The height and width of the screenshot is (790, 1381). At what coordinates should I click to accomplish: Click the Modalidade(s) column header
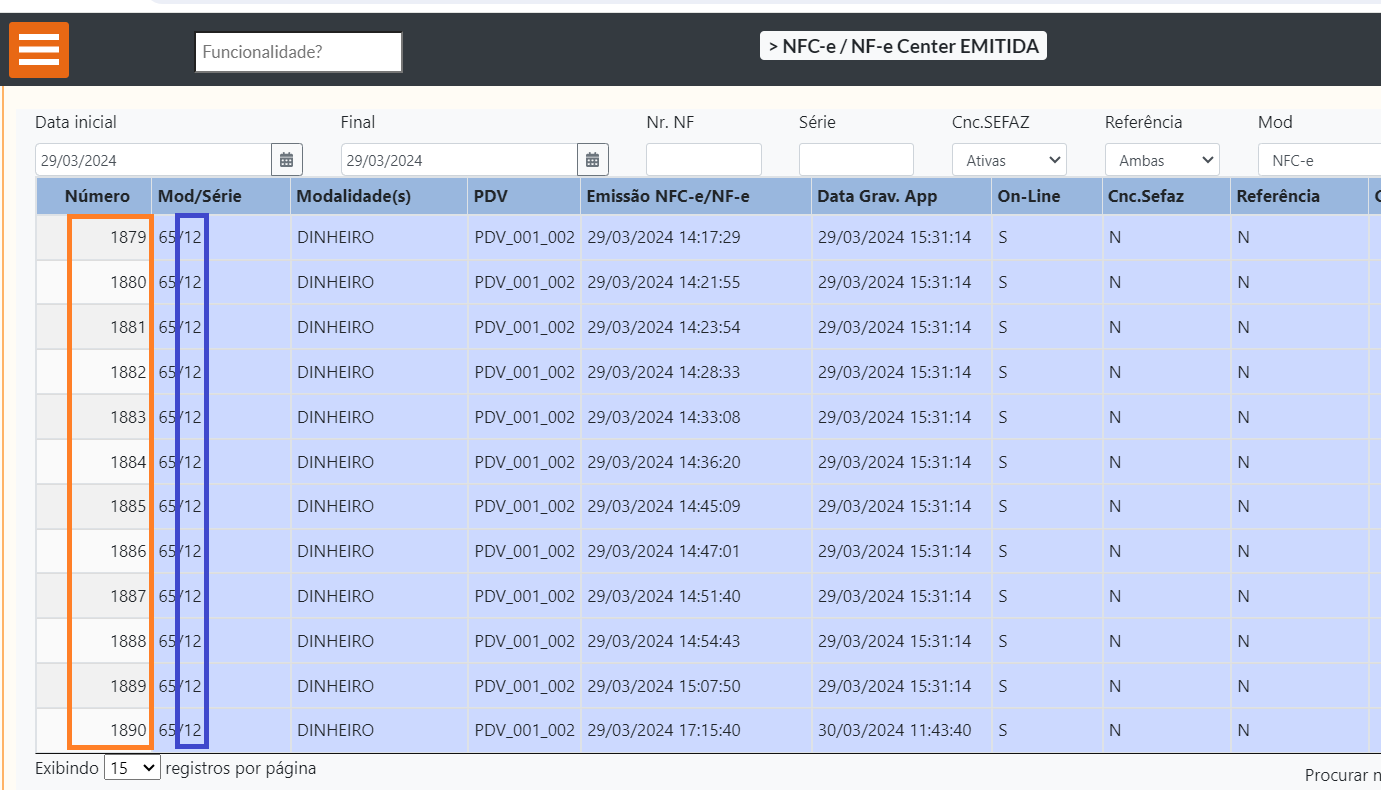354,196
